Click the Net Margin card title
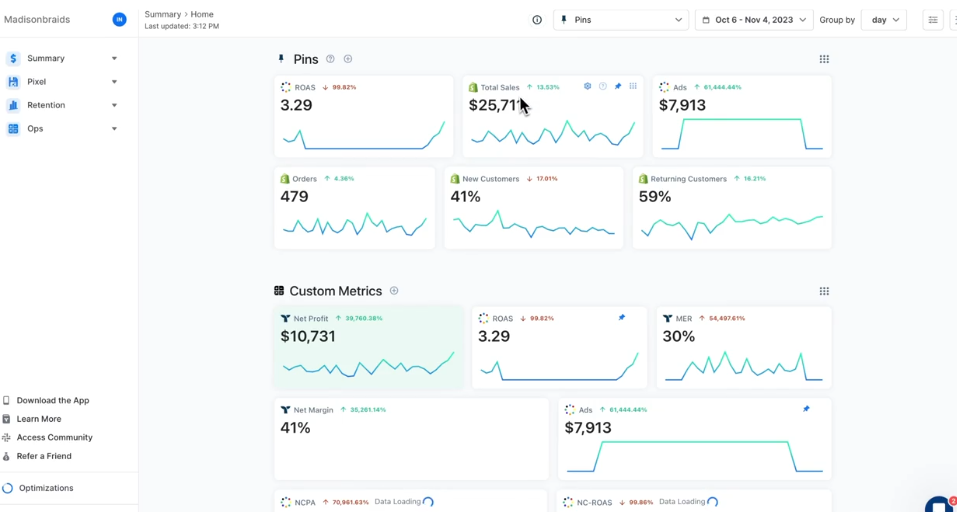 point(313,410)
